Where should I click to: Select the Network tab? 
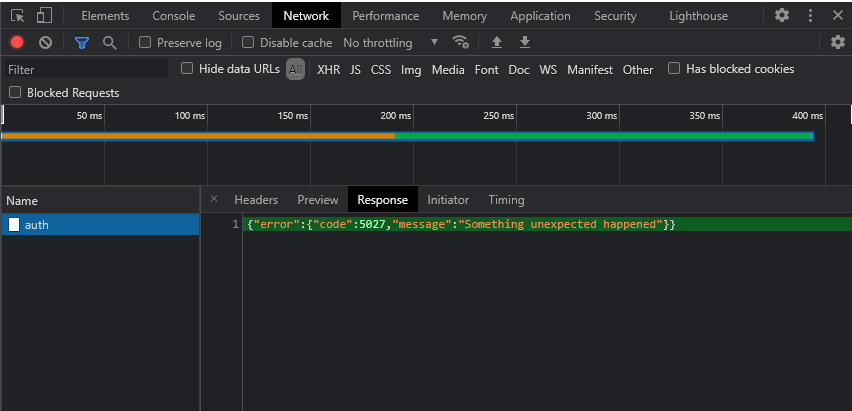click(306, 16)
